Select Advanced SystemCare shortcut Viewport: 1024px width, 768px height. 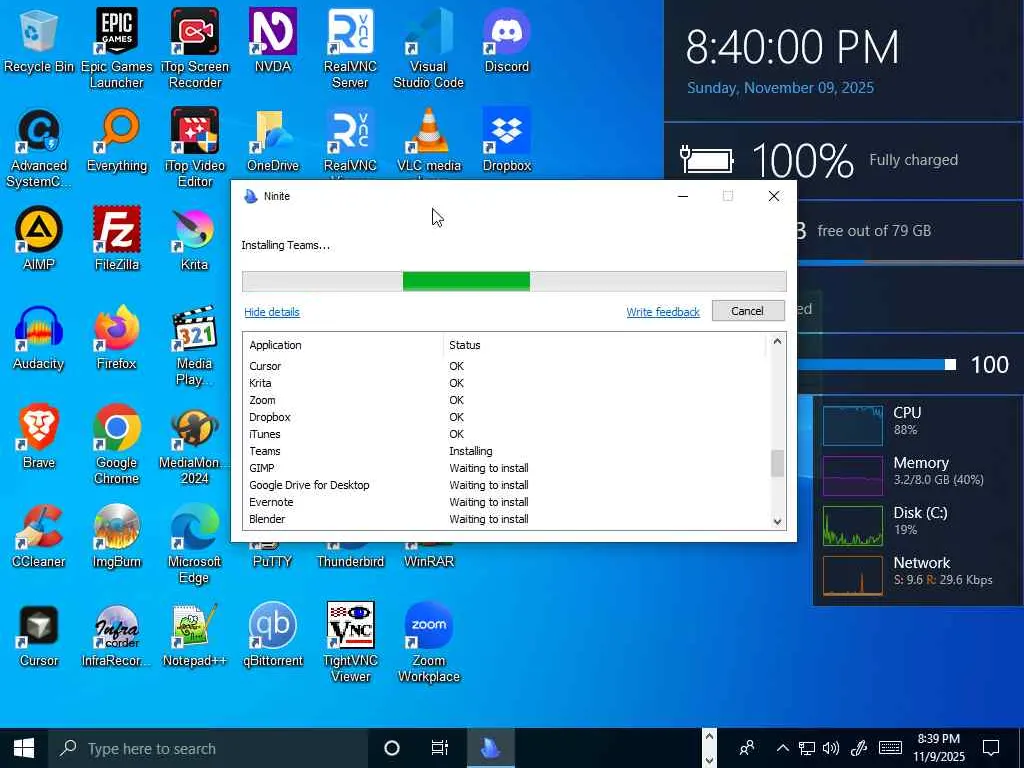[39, 148]
